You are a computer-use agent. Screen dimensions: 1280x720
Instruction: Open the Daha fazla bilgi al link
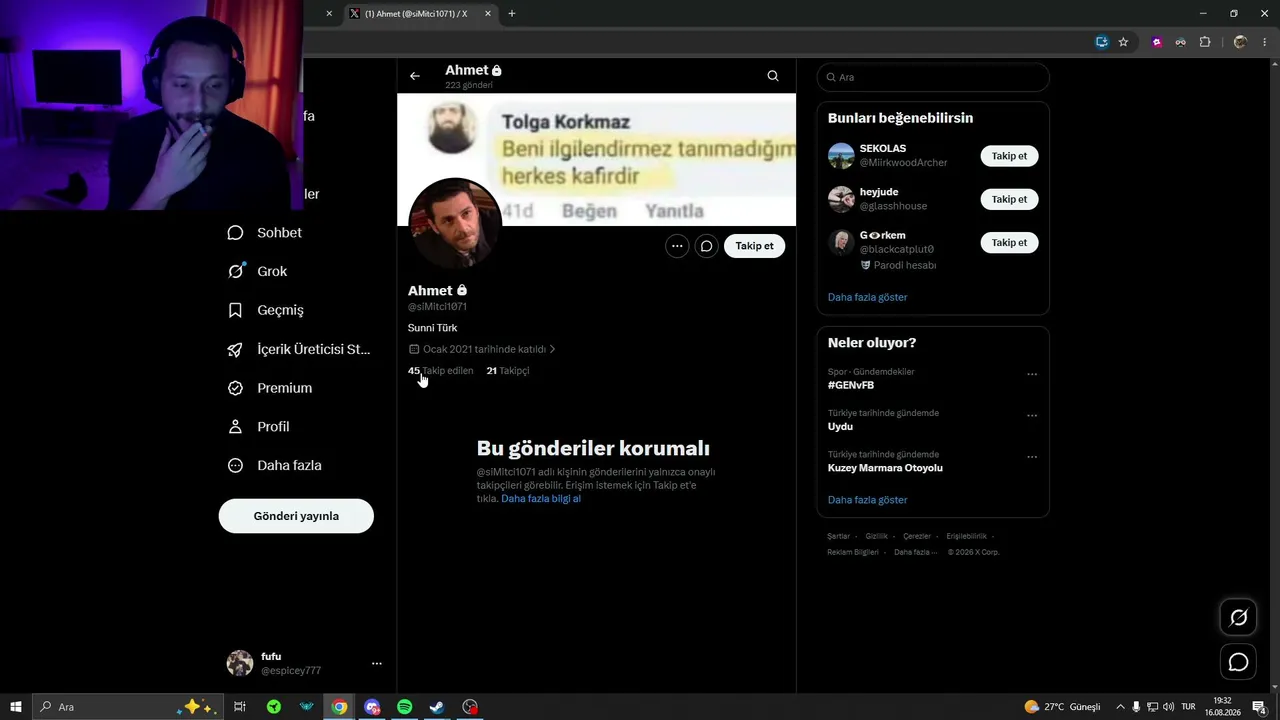541,499
